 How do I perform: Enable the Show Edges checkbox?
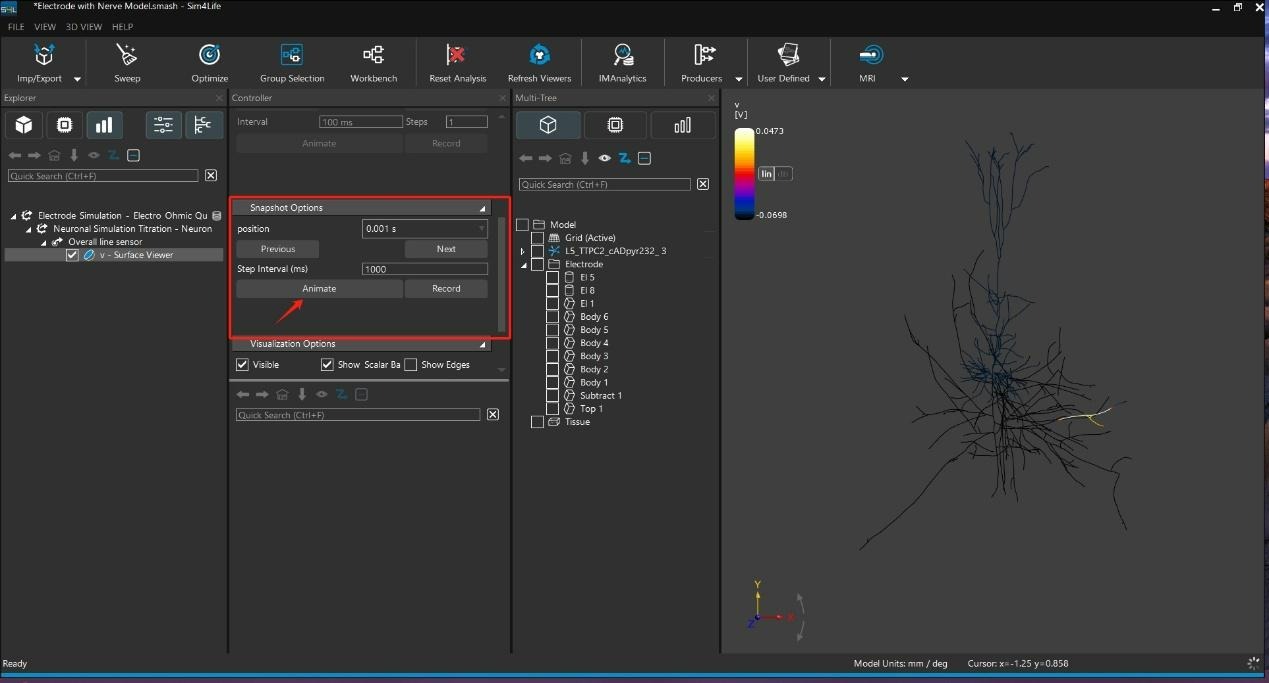point(411,365)
